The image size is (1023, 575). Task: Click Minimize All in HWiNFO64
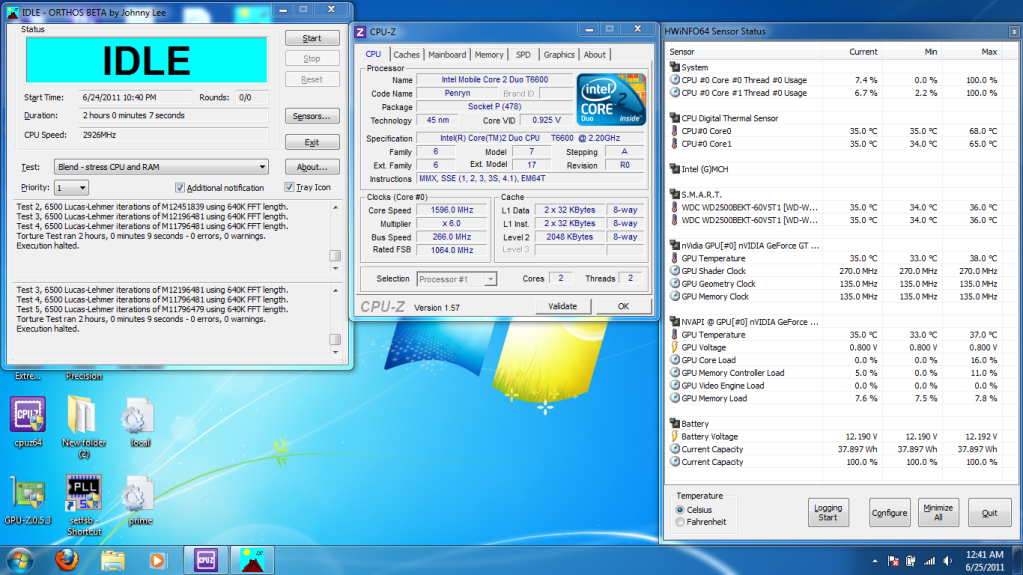pyautogui.click(x=938, y=512)
